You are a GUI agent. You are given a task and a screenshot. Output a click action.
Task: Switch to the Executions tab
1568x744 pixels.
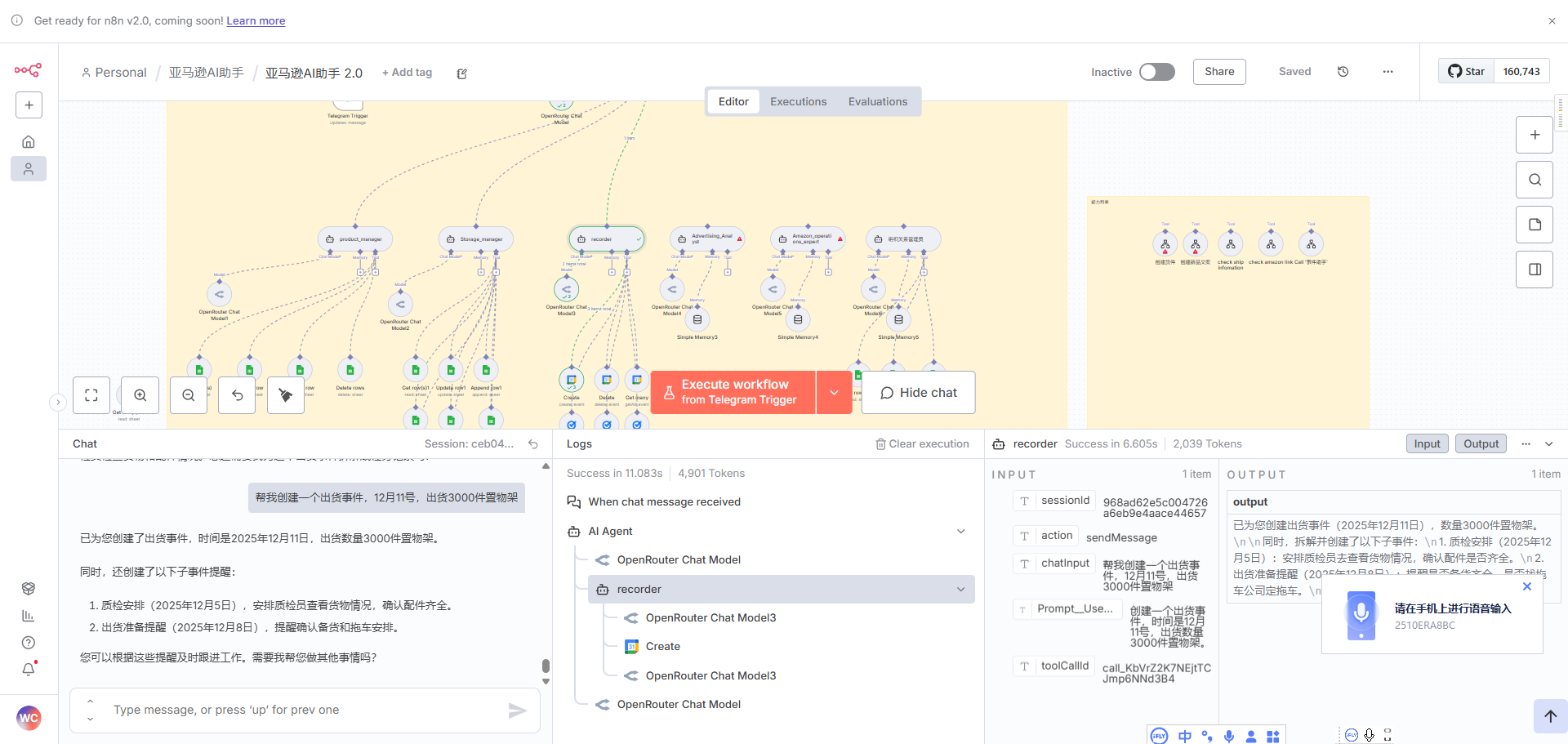(798, 102)
